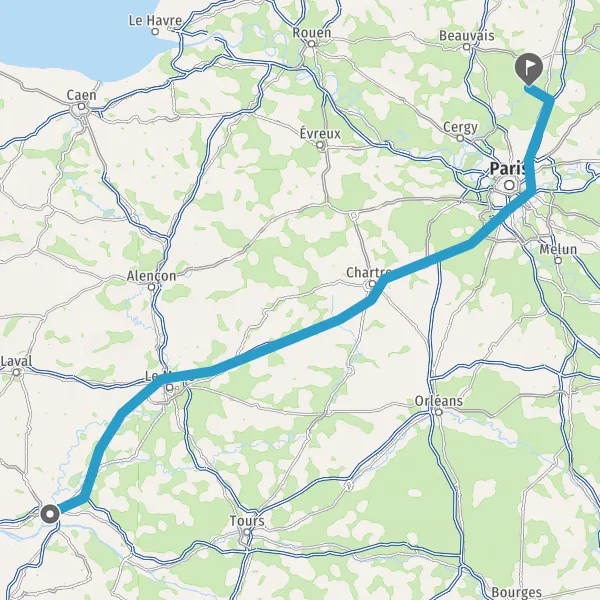Select the Évreux map label
The image size is (600, 600).
click(x=320, y=134)
